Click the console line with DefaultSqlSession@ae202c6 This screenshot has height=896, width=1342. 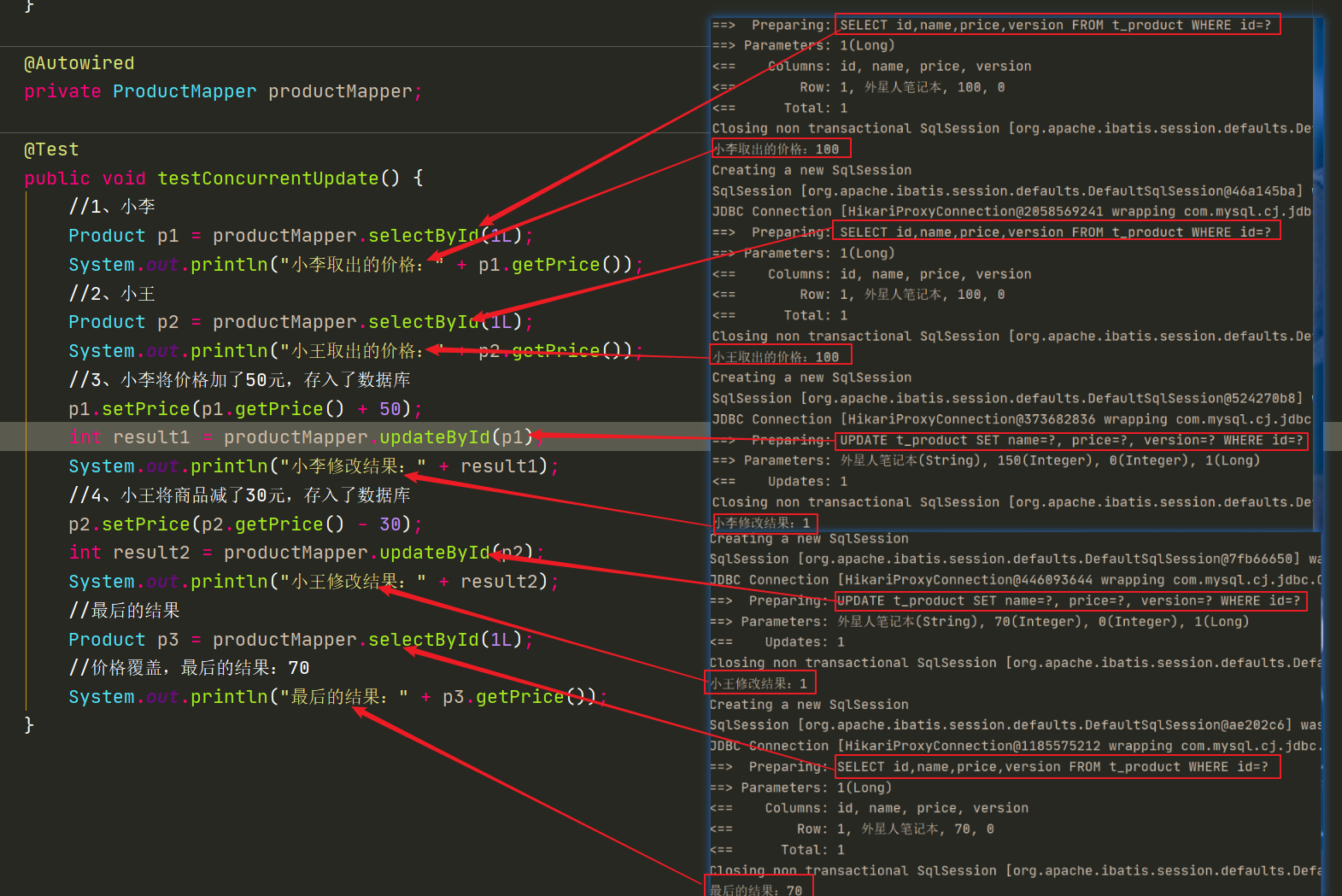(x=1015, y=724)
